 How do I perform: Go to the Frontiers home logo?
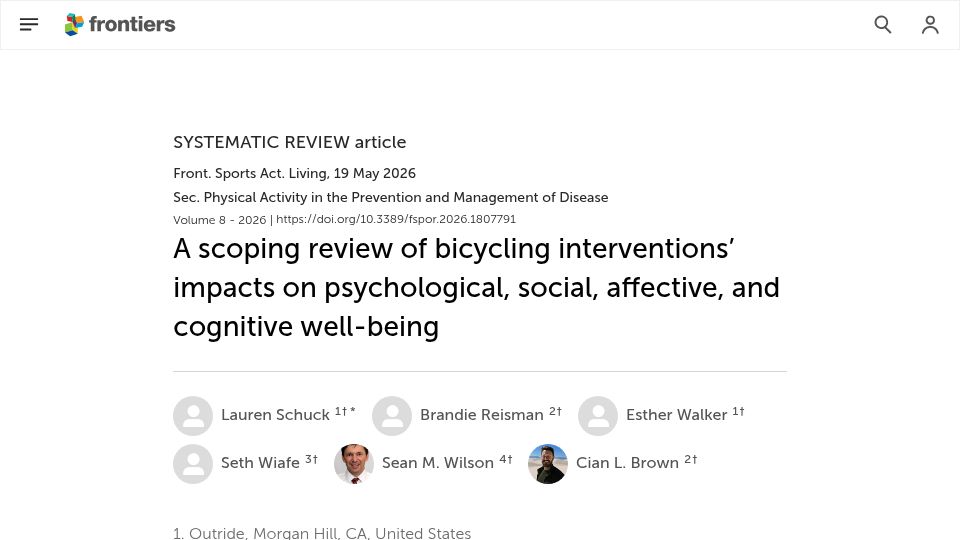[120, 24]
